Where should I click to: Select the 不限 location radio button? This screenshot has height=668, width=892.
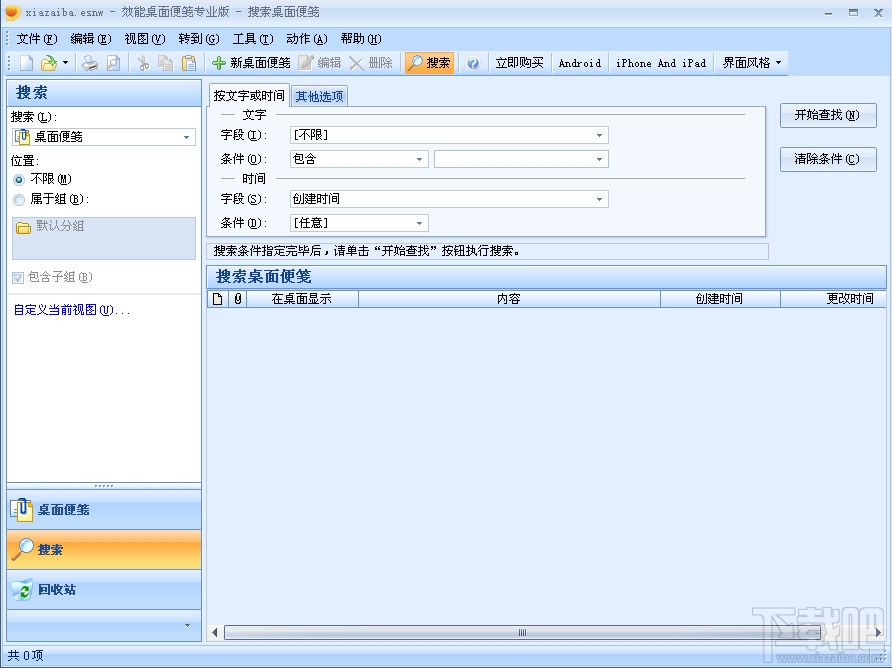[18, 180]
